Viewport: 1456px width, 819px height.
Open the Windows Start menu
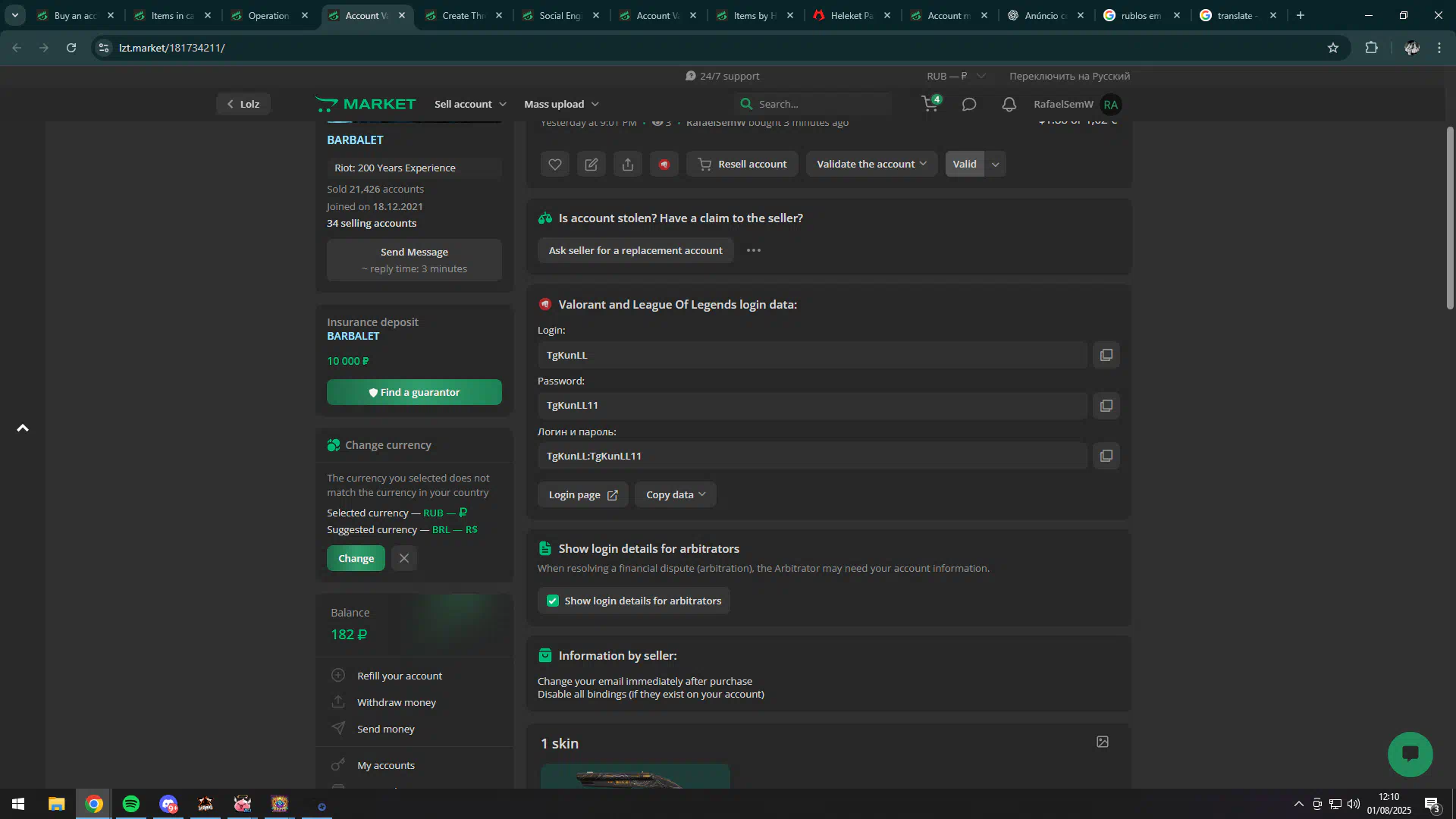point(18,804)
